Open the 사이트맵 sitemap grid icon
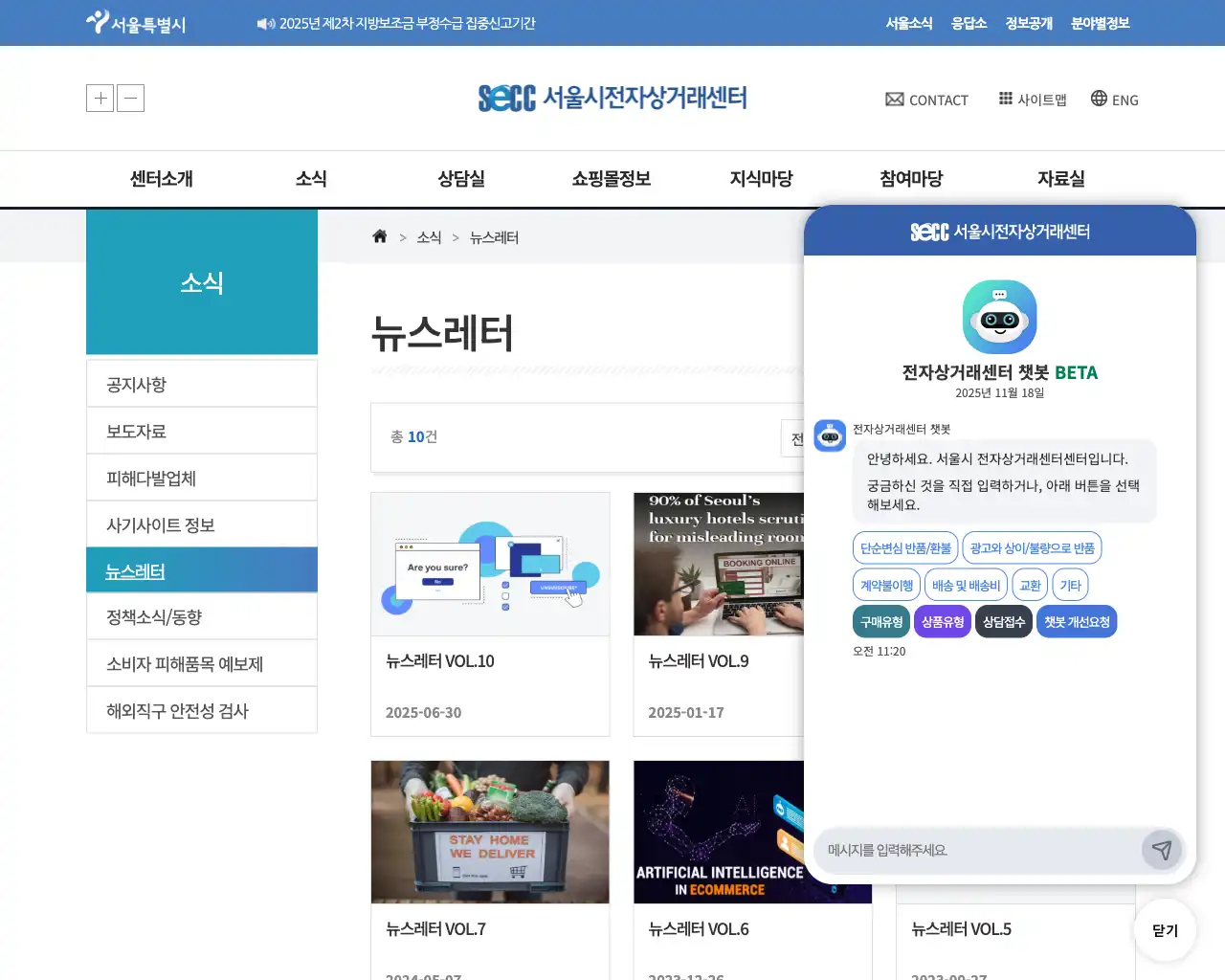The width and height of the screenshot is (1225, 980). coord(1006,98)
